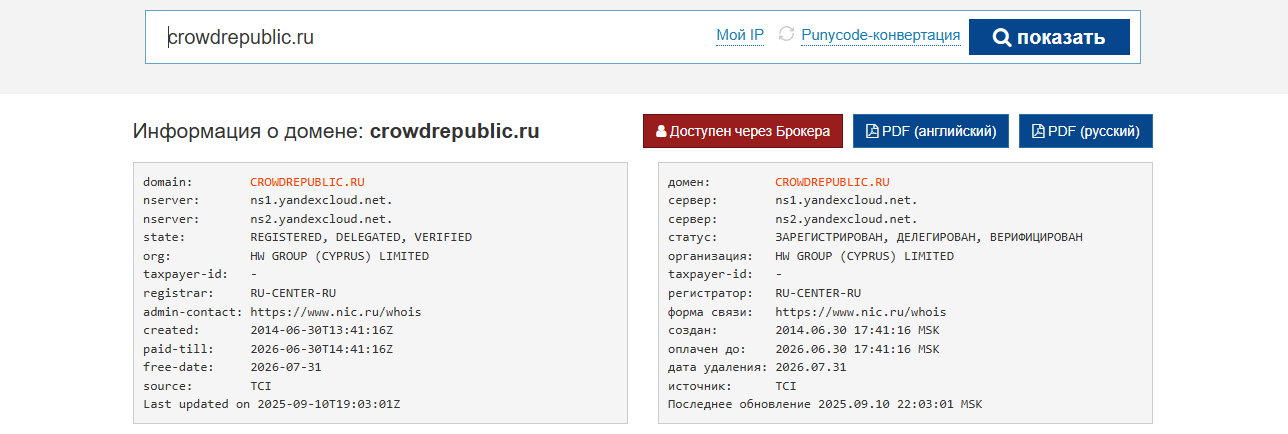Select created date 2014-06-30T13:41:16Z
Viewport: 1288px width, 434px height.
click(x=321, y=330)
